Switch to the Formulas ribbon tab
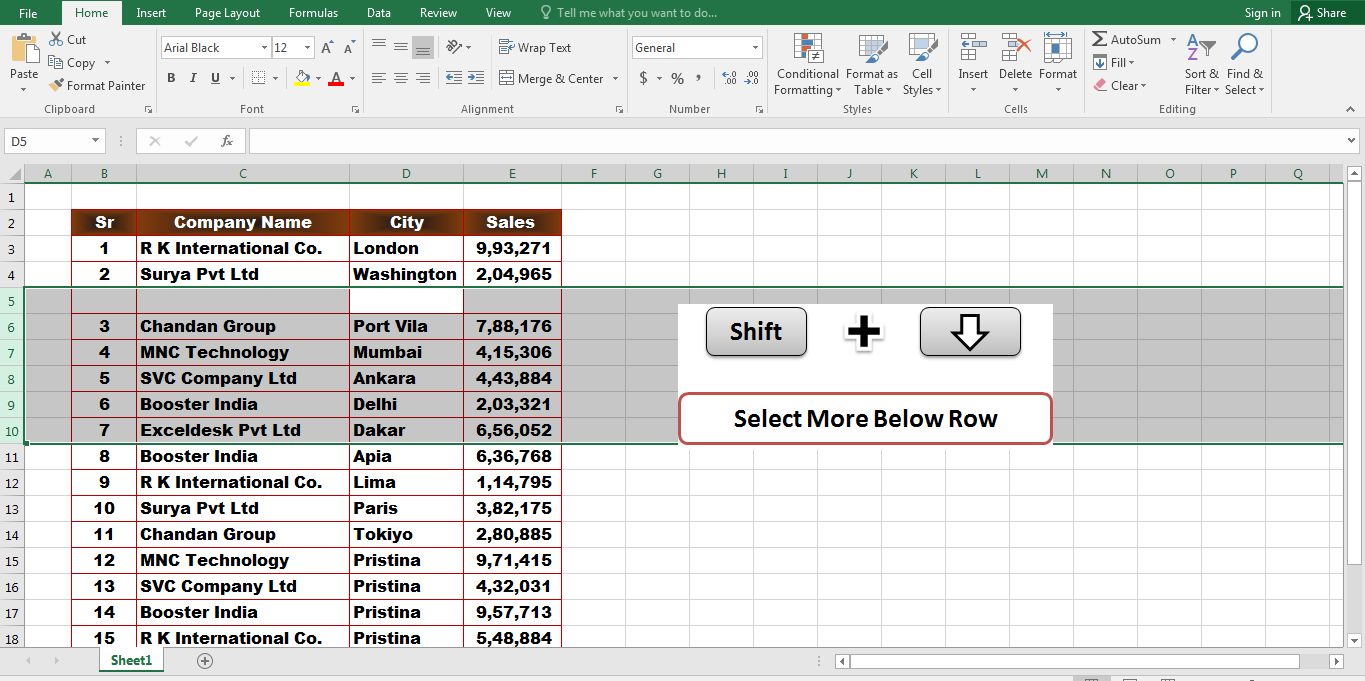Viewport: 1365px width, 681px height. [313, 13]
